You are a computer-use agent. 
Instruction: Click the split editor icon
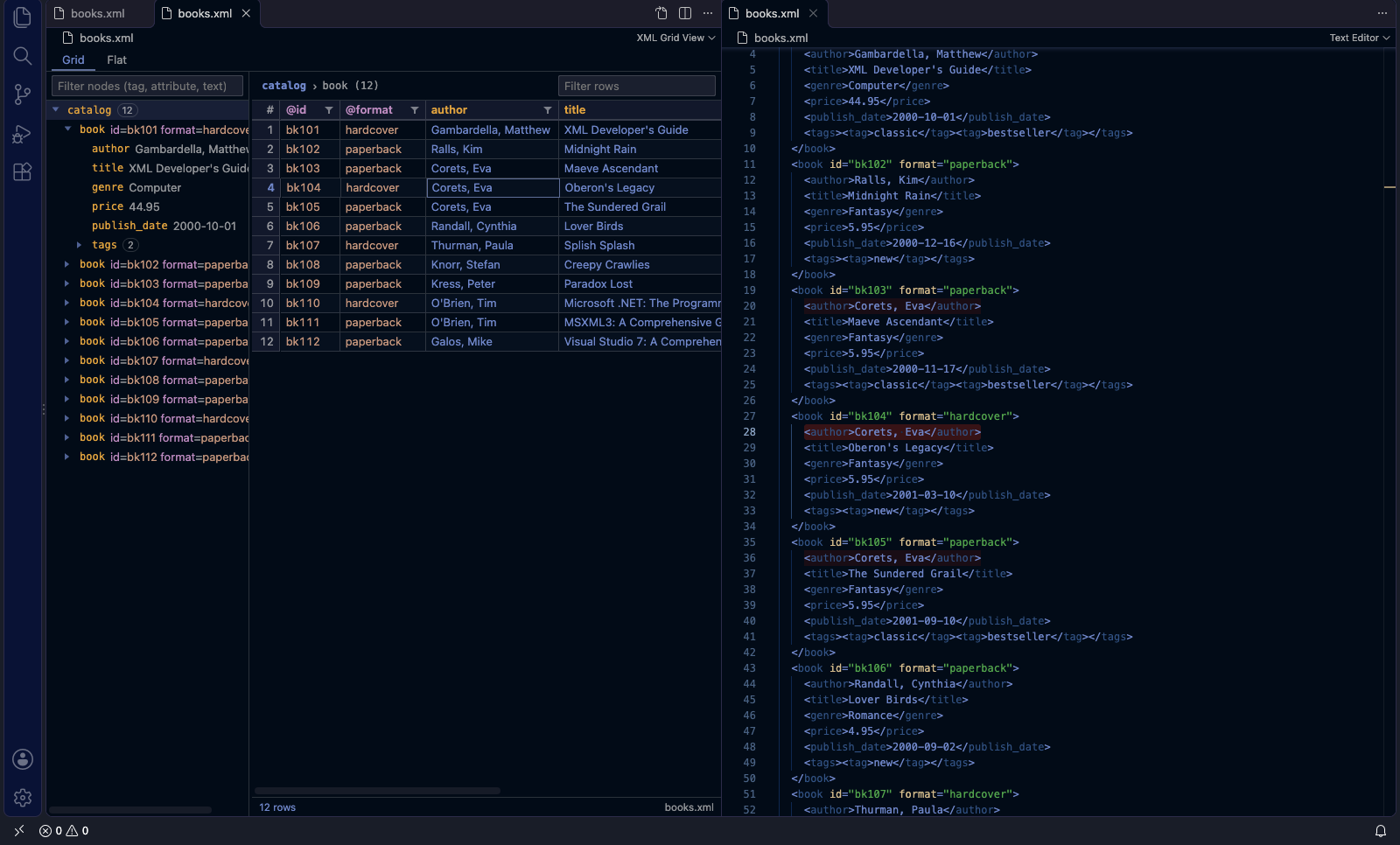pos(685,13)
